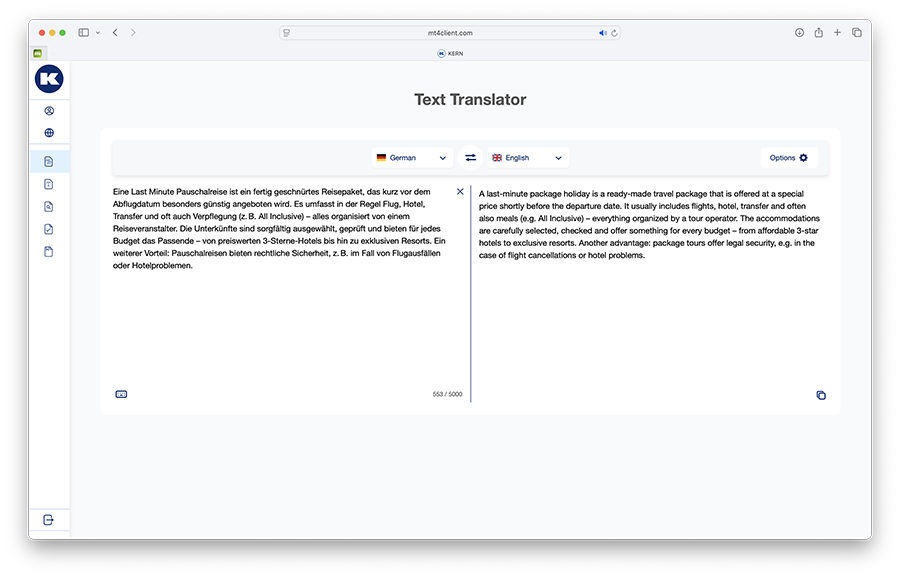900x577 pixels.
Task: Open the document with T sidebar icon
Action: coord(49,184)
